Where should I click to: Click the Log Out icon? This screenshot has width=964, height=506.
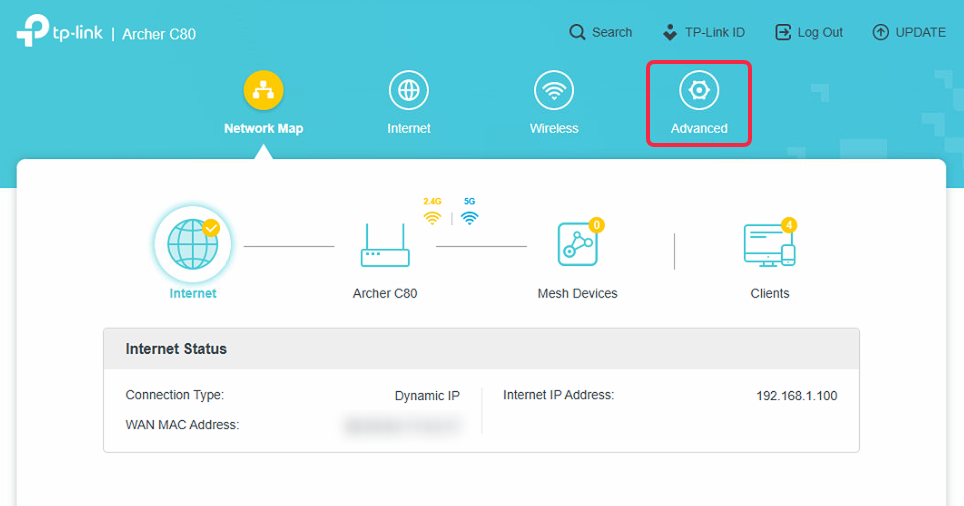pyautogui.click(x=783, y=32)
